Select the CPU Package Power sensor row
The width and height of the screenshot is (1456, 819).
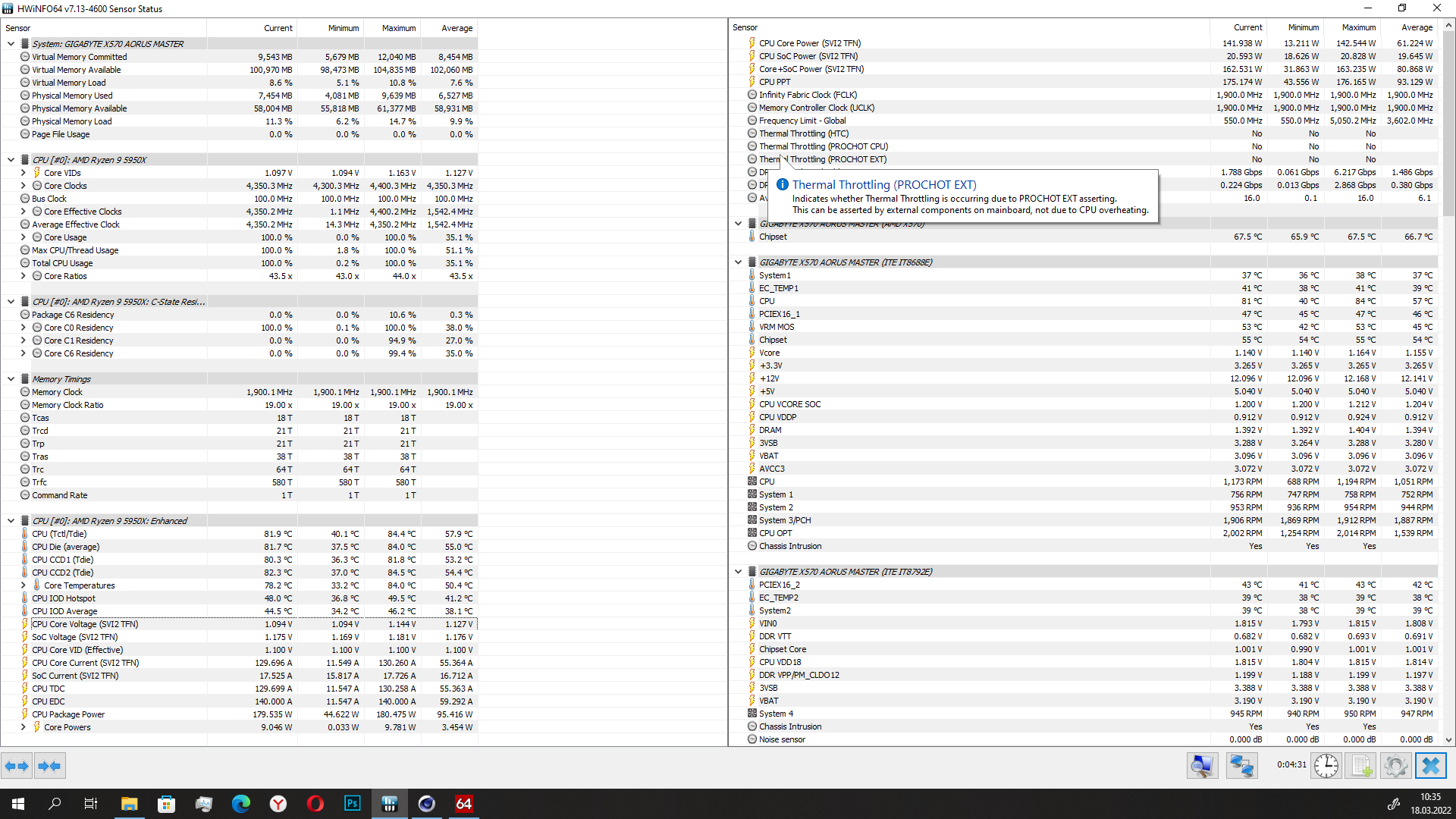(x=68, y=714)
